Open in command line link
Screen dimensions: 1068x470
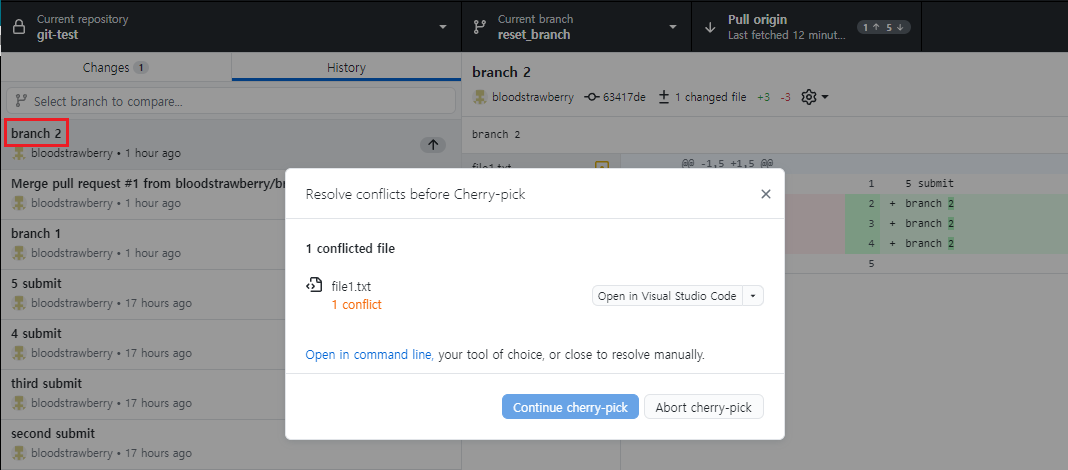368,354
